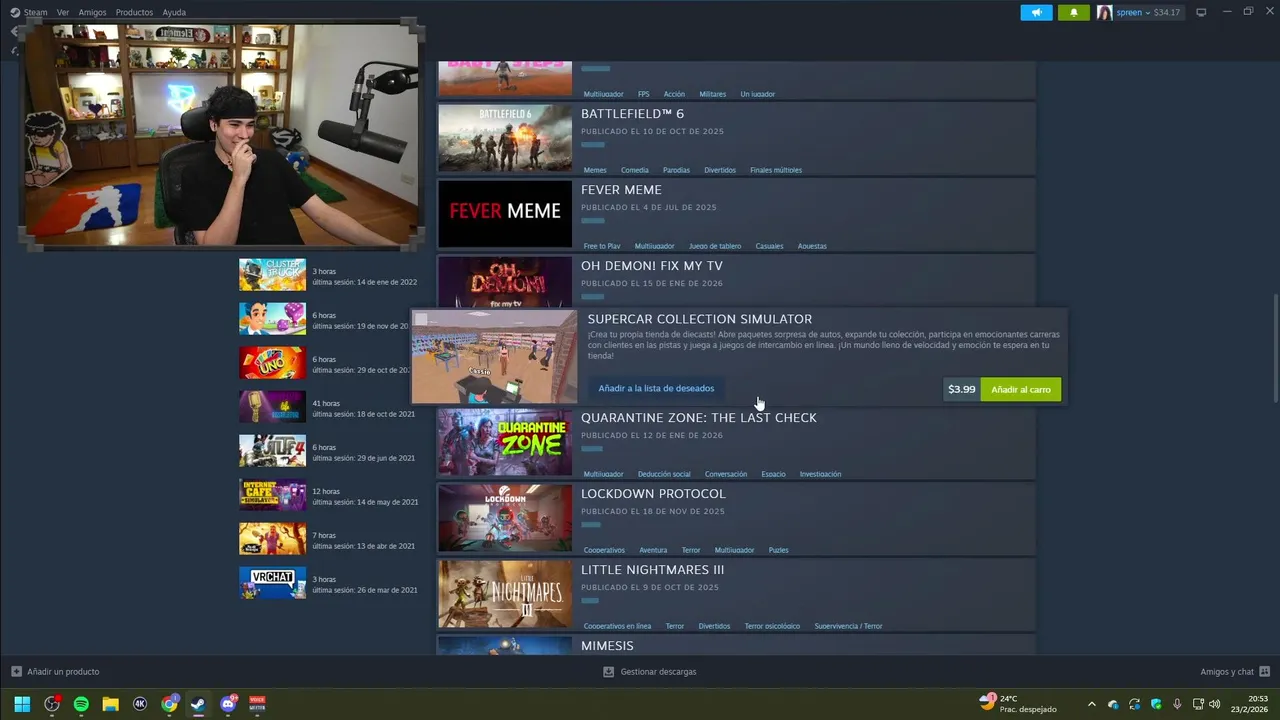Image resolution: width=1280 pixels, height=720 pixels.
Task: Click the $3.99 price label
Action: pos(961,389)
